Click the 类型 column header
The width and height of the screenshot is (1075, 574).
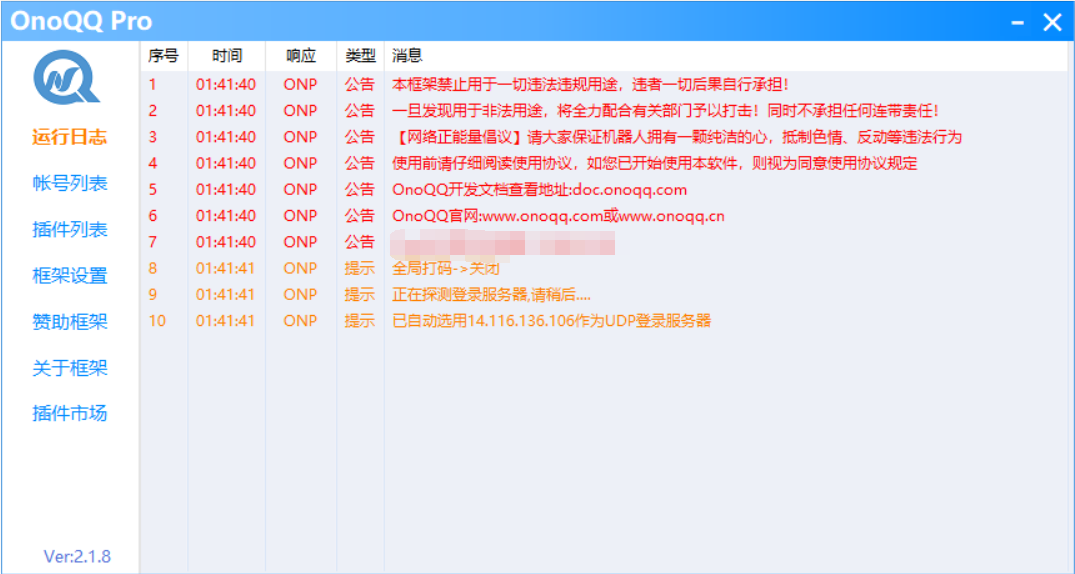click(361, 56)
